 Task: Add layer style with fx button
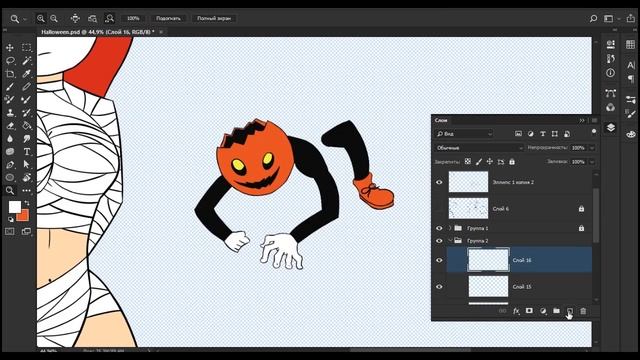[516, 311]
